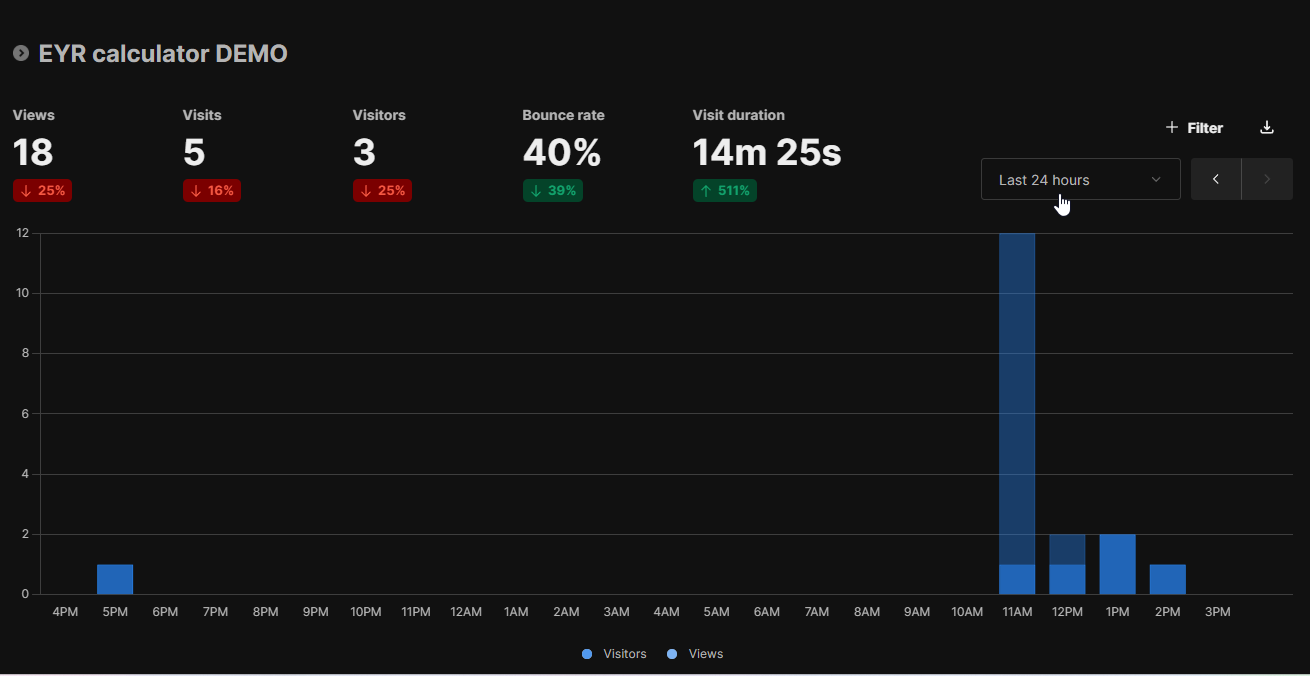Open the EYR calculator DEMO site link
This screenshot has height=676, width=1310.
(x=162, y=53)
